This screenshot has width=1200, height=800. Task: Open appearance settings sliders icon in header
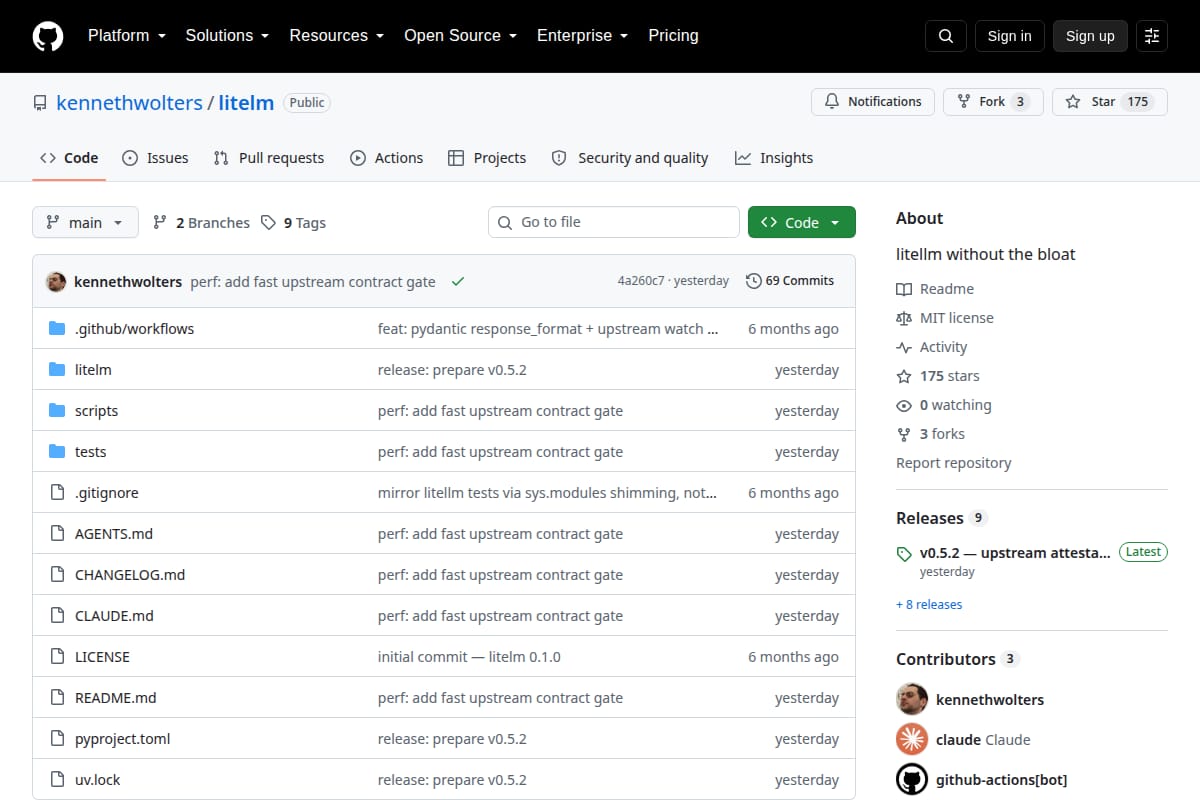coord(1152,36)
